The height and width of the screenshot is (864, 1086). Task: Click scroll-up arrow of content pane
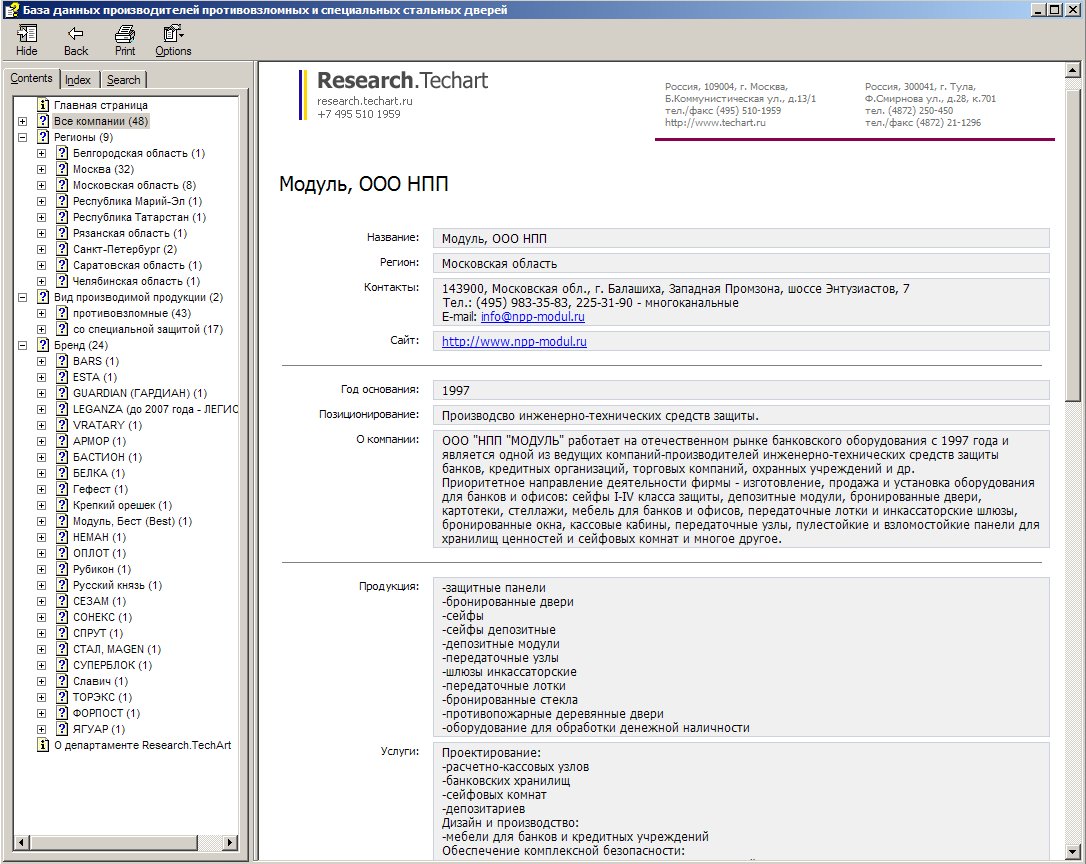pos(1072,69)
